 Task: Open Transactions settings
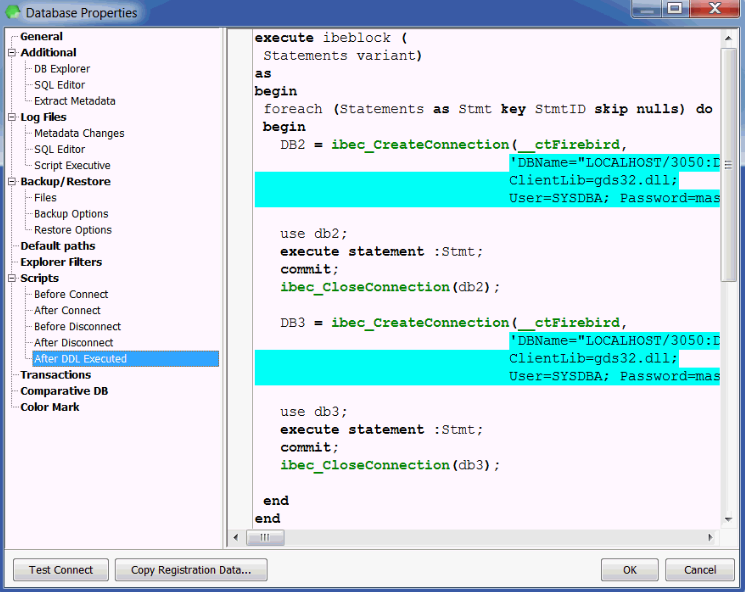click(56, 375)
